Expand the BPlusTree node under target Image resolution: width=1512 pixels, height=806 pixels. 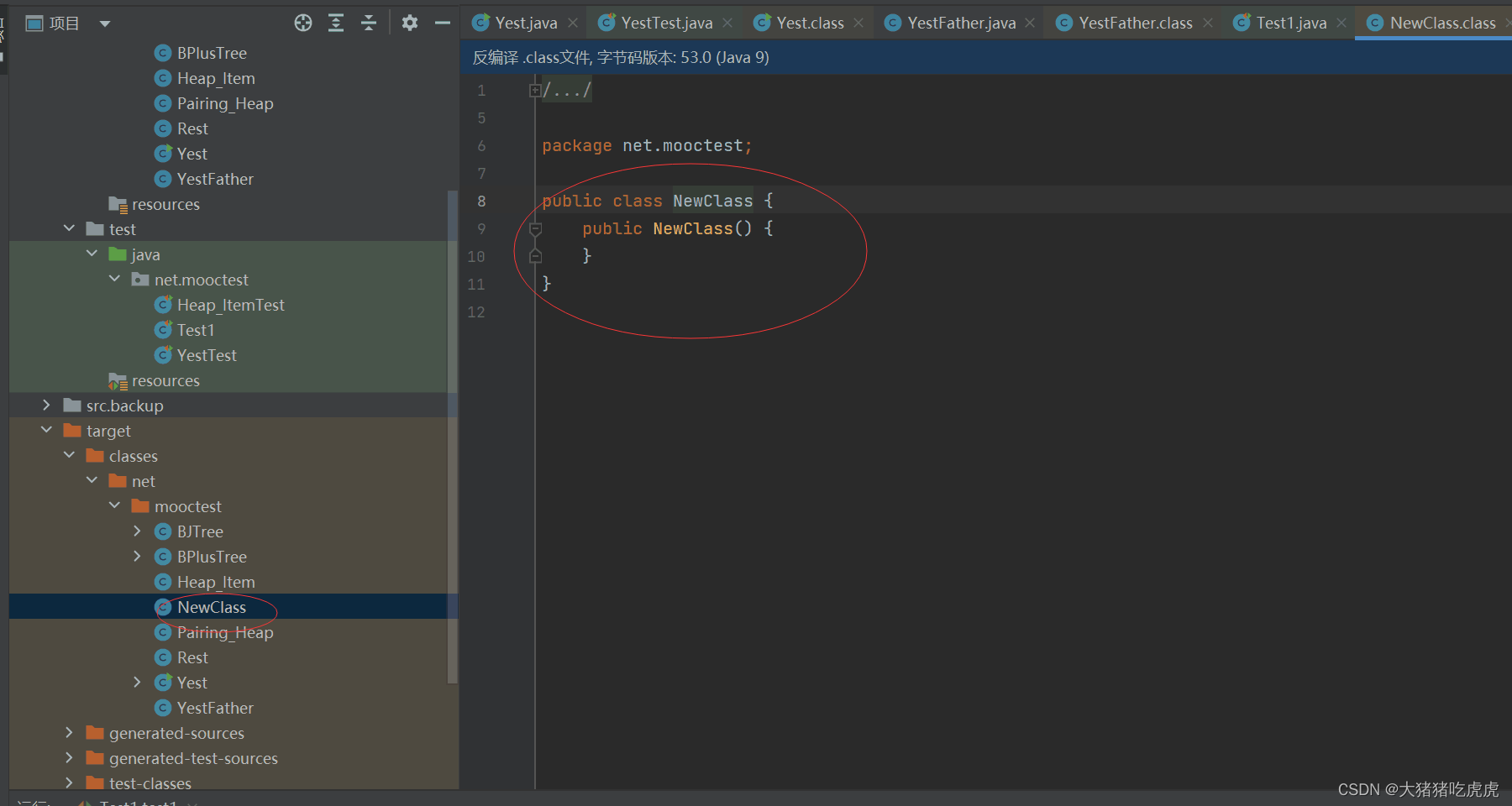click(137, 556)
